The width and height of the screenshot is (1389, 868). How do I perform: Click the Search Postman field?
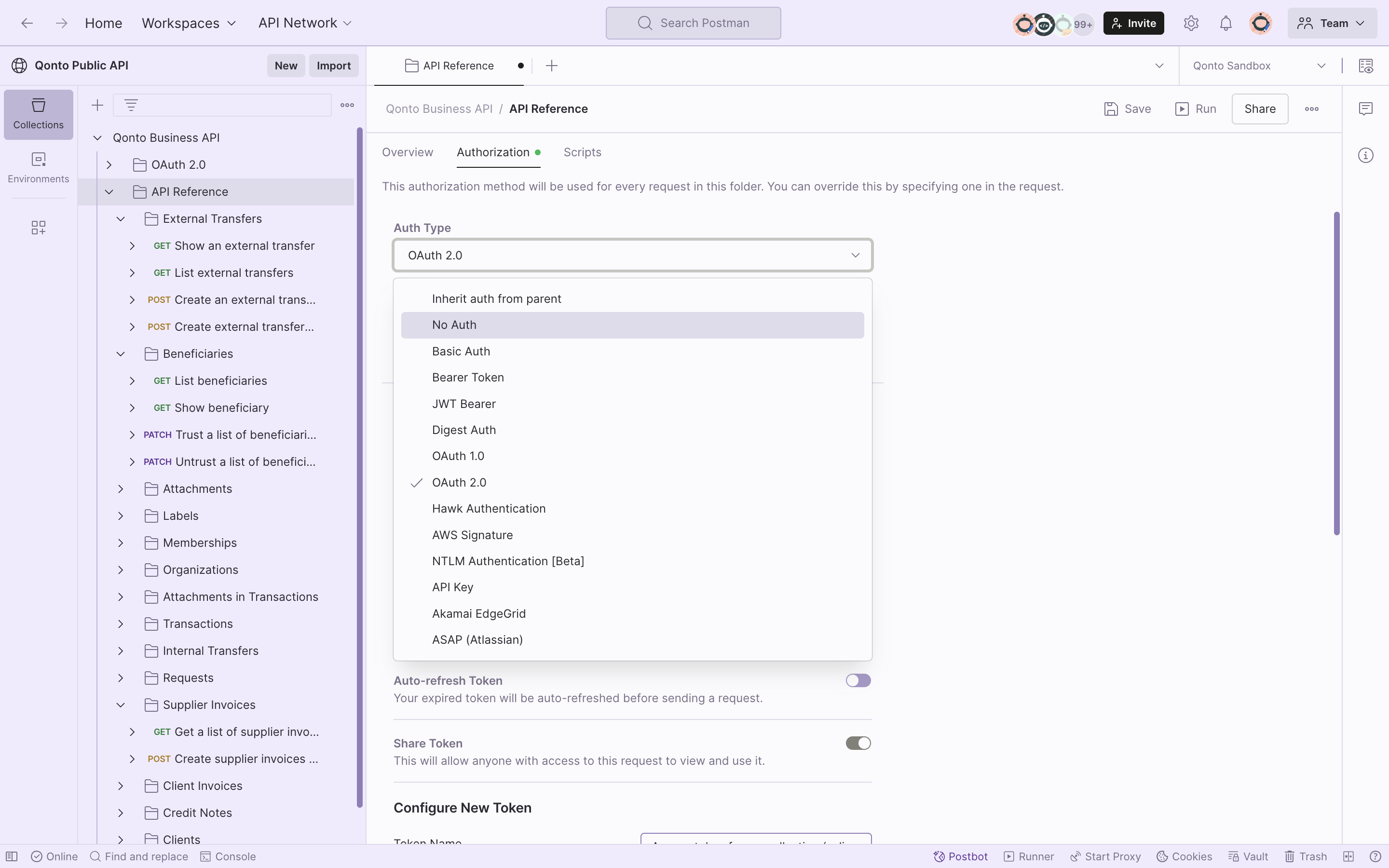pos(693,23)
